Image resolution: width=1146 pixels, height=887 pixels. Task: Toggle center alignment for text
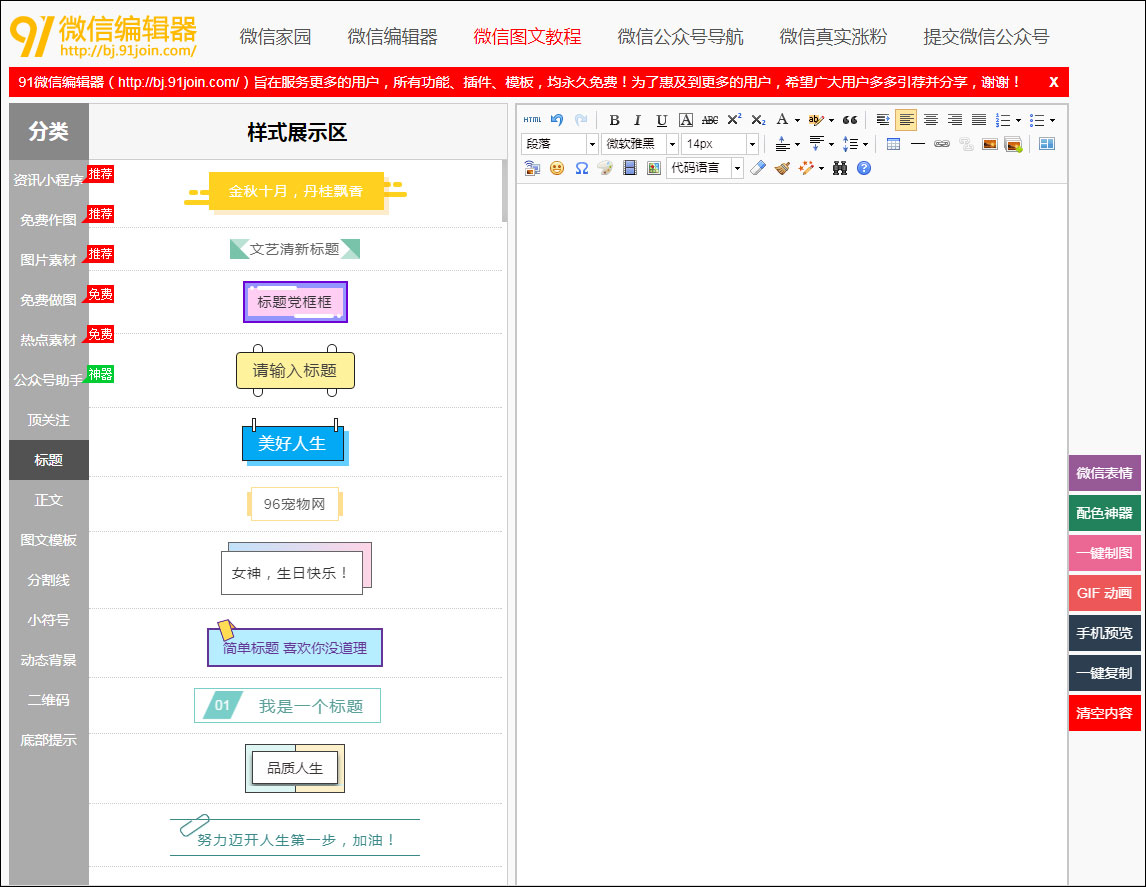tap(930, 120)
